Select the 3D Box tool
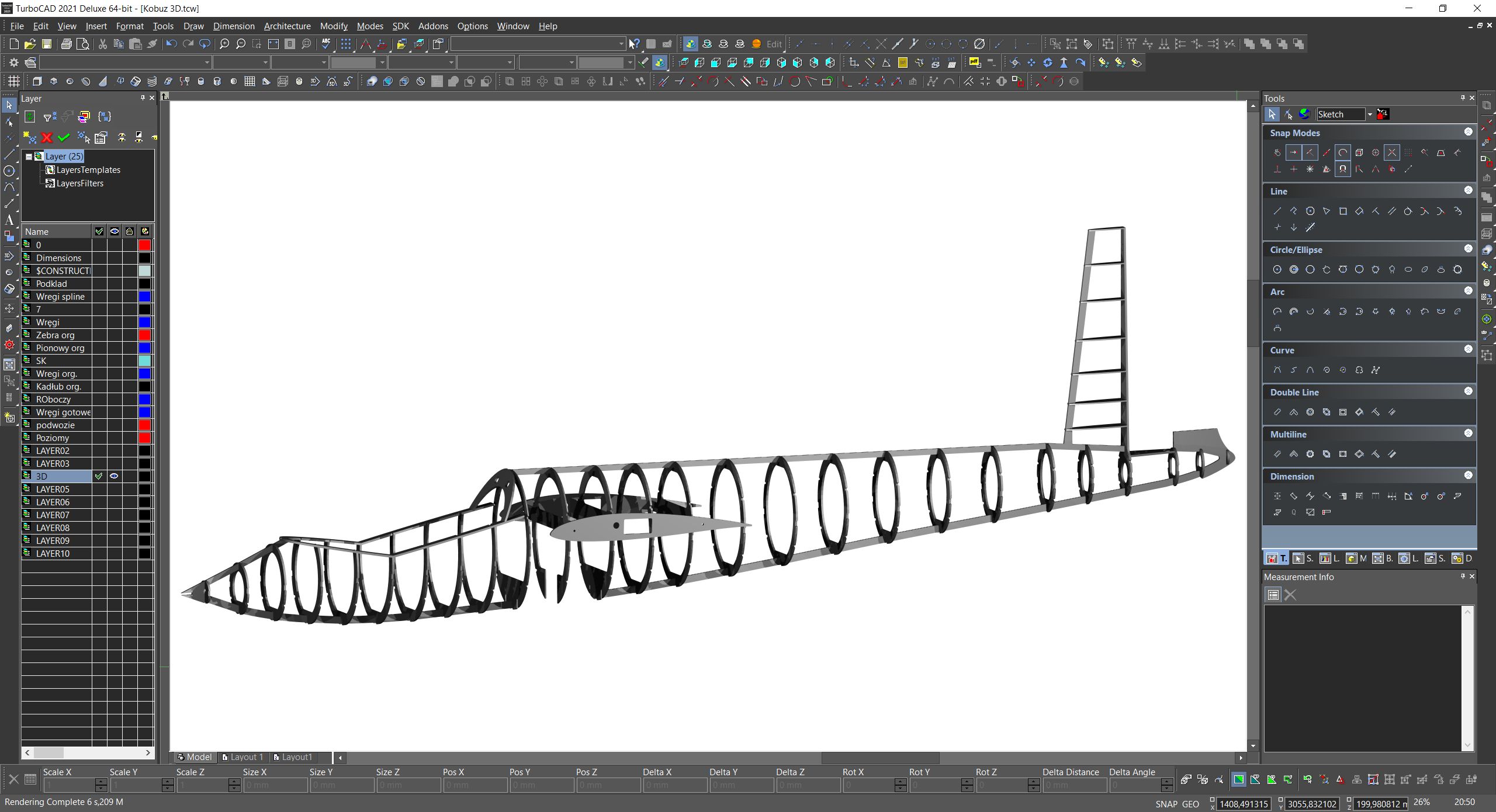The width and height of the screenshot is (1496, 812). click(37, 81)
